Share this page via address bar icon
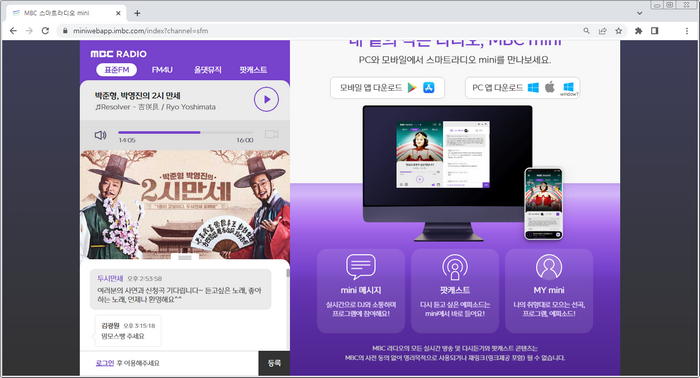Image resolution: width=700 pixels, height=378 pixels. coord(602,31)
